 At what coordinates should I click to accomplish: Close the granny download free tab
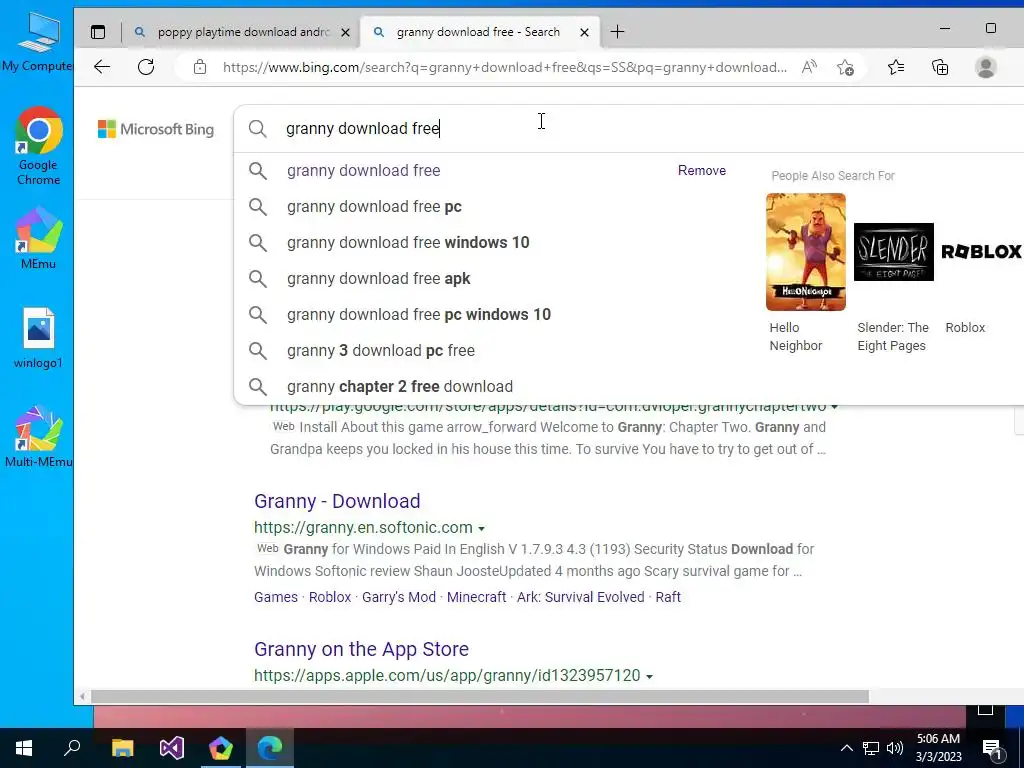coord(584,32)
